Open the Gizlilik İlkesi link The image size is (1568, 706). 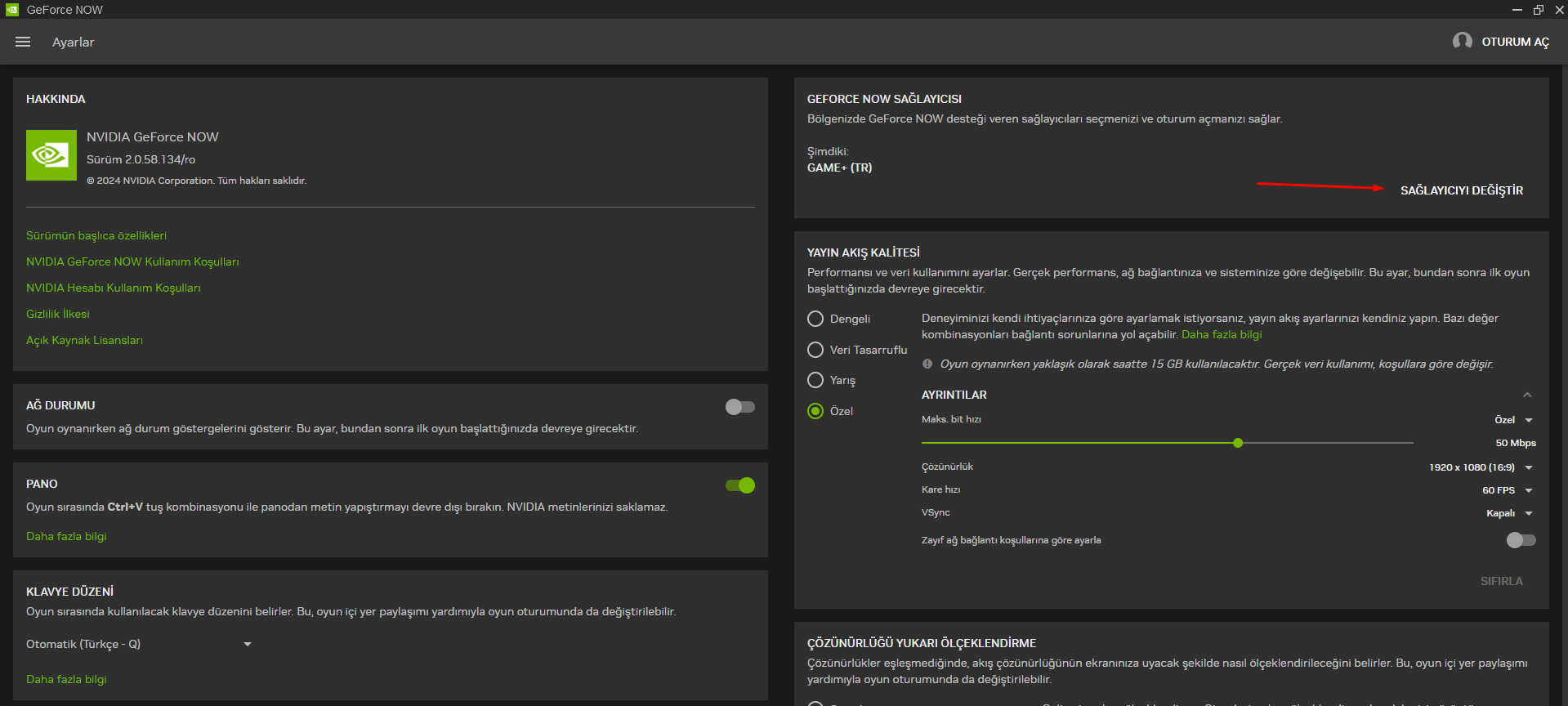(58, 314)
